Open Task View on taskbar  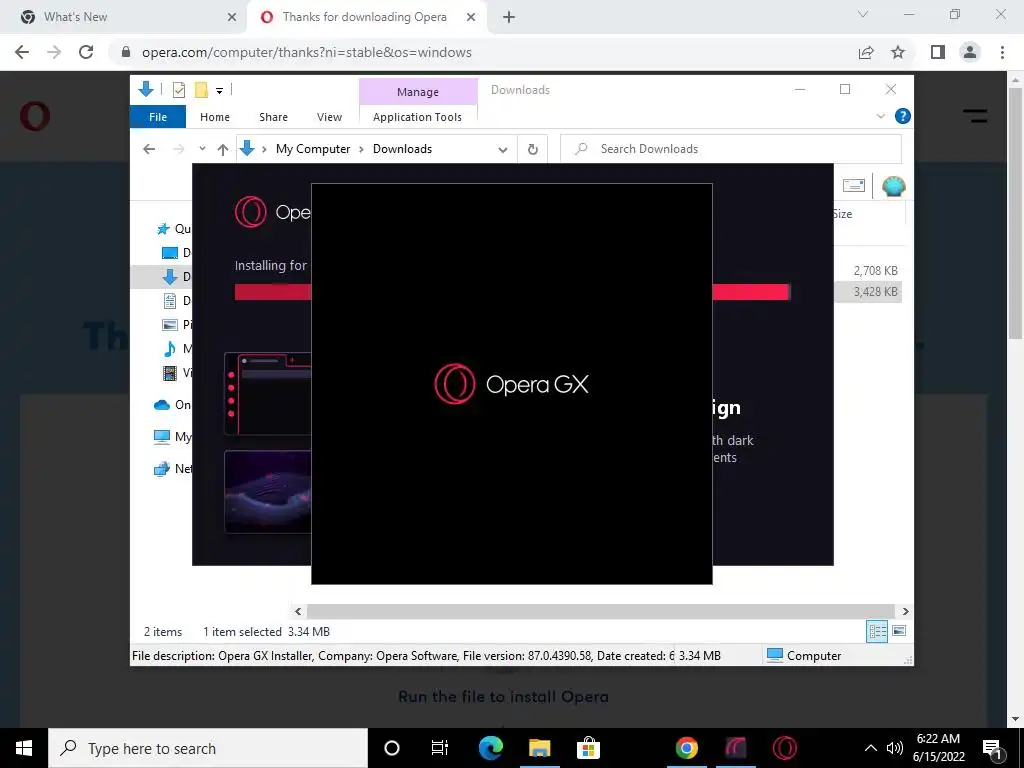pos(440,748)
